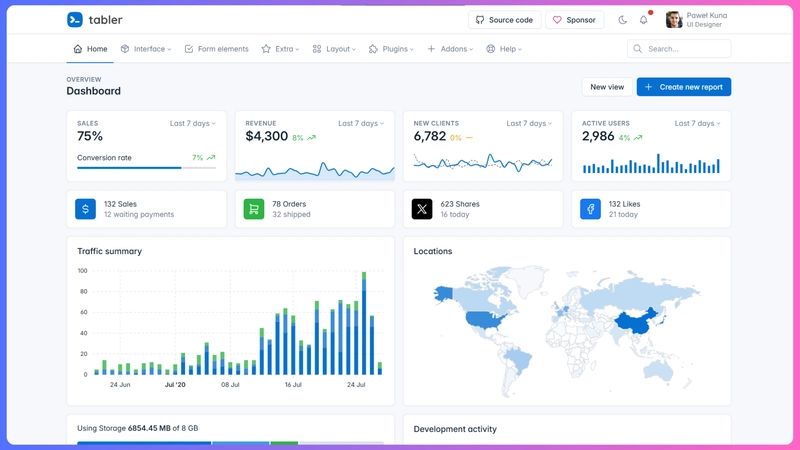Open the Revenue Last 7 days dropdown
The image size is (800, 450).
click(x=361, y=124)
